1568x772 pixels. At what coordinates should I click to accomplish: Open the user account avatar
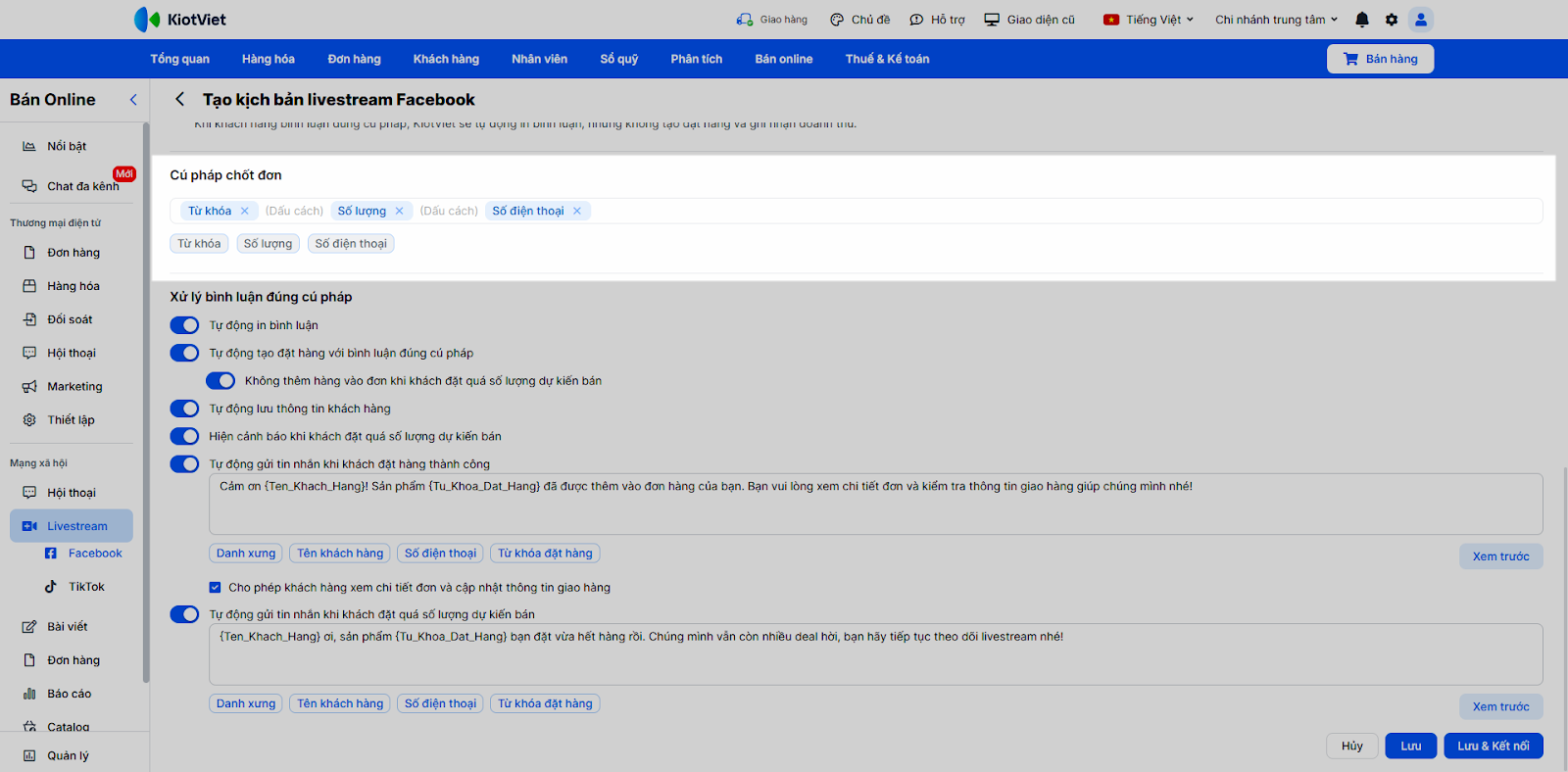tap(1421, 20)
